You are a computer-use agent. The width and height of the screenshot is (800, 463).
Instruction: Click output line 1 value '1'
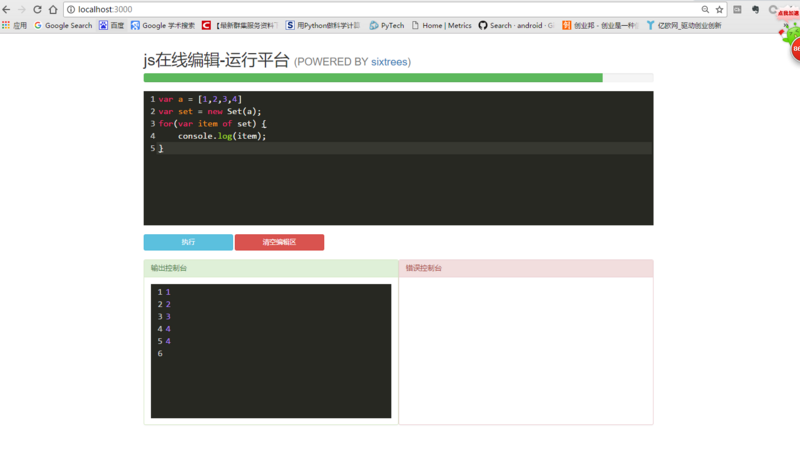(x=168, y=292)
